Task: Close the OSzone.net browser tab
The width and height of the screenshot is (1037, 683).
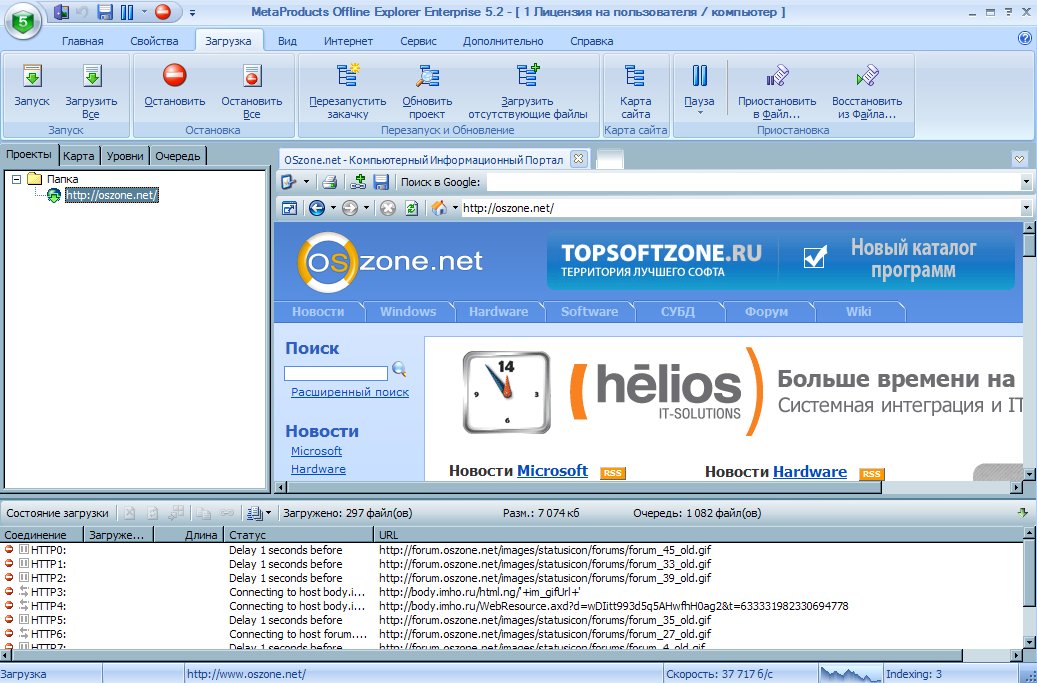Action: tap(578, 159)
